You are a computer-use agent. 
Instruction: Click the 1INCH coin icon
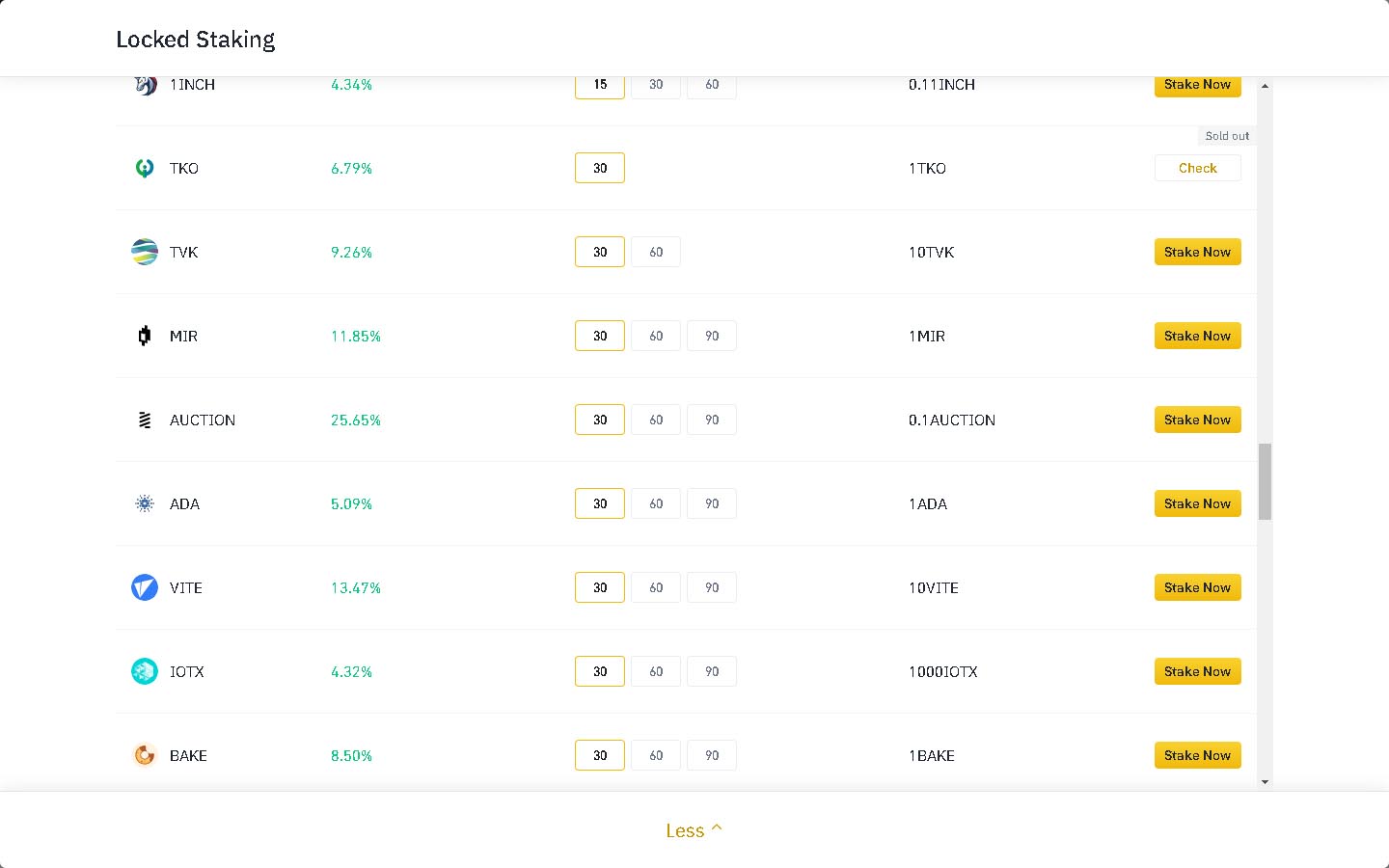tap(145, 85)
